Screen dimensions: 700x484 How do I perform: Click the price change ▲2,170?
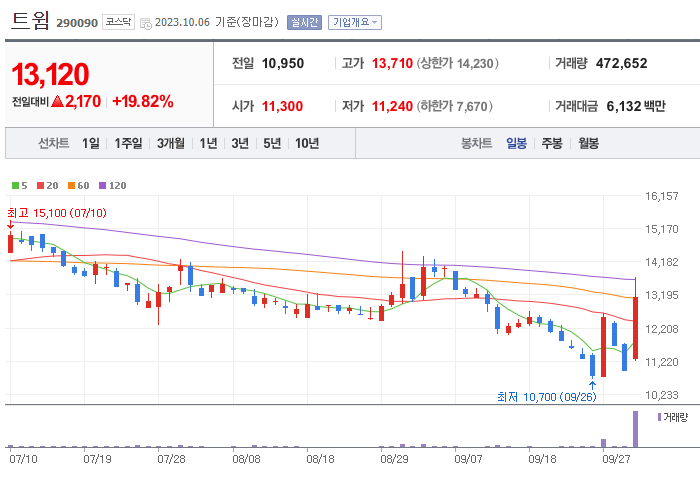pyautogui.click(x=76, y=102)
